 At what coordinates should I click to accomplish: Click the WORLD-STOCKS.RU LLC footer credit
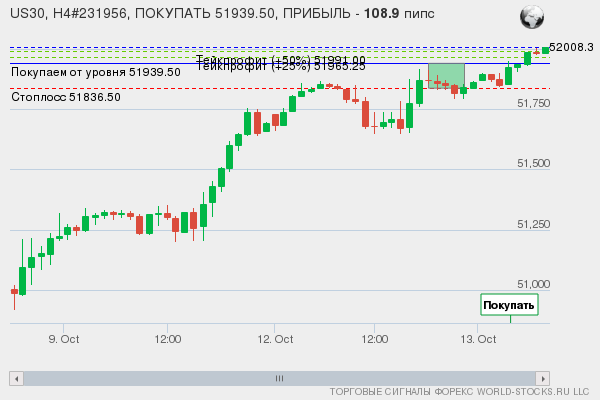tap(533, 392)
